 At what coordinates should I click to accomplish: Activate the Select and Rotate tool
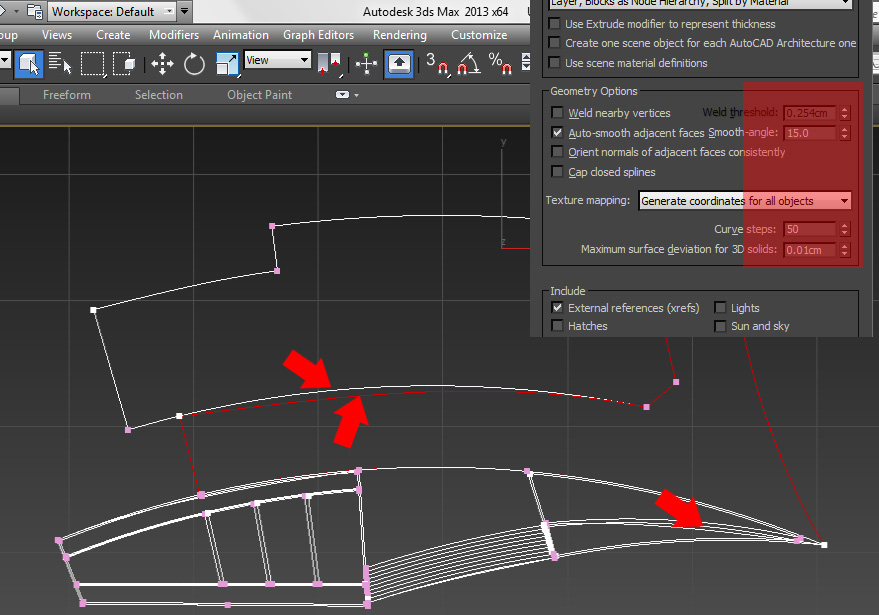(x=194, y=64)
